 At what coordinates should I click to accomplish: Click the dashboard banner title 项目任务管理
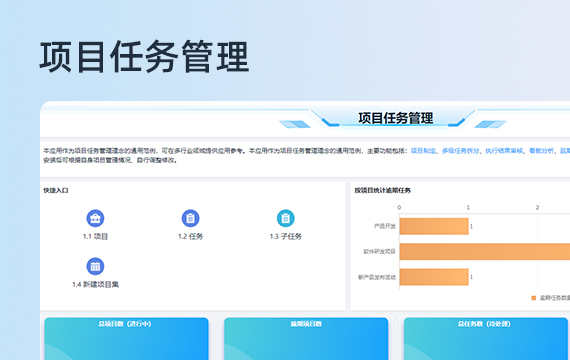pos(396,118)
